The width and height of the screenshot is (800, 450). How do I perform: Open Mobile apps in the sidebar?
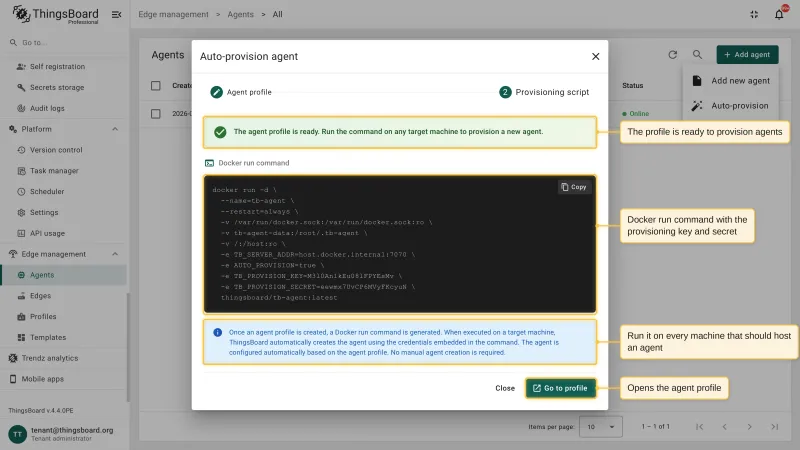click(x=64, y=379)
